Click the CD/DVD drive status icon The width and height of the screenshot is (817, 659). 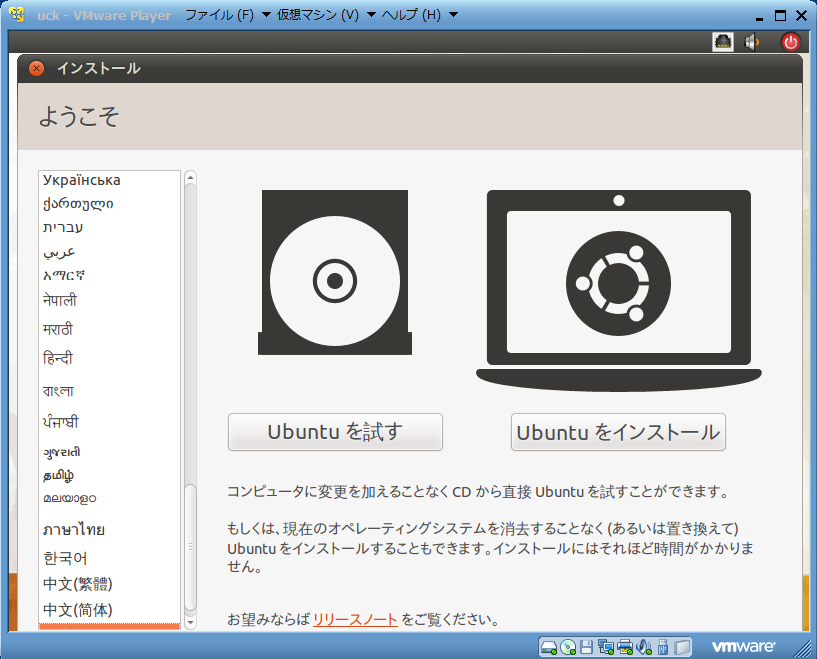pyautogui.click(x=568, y=647)
